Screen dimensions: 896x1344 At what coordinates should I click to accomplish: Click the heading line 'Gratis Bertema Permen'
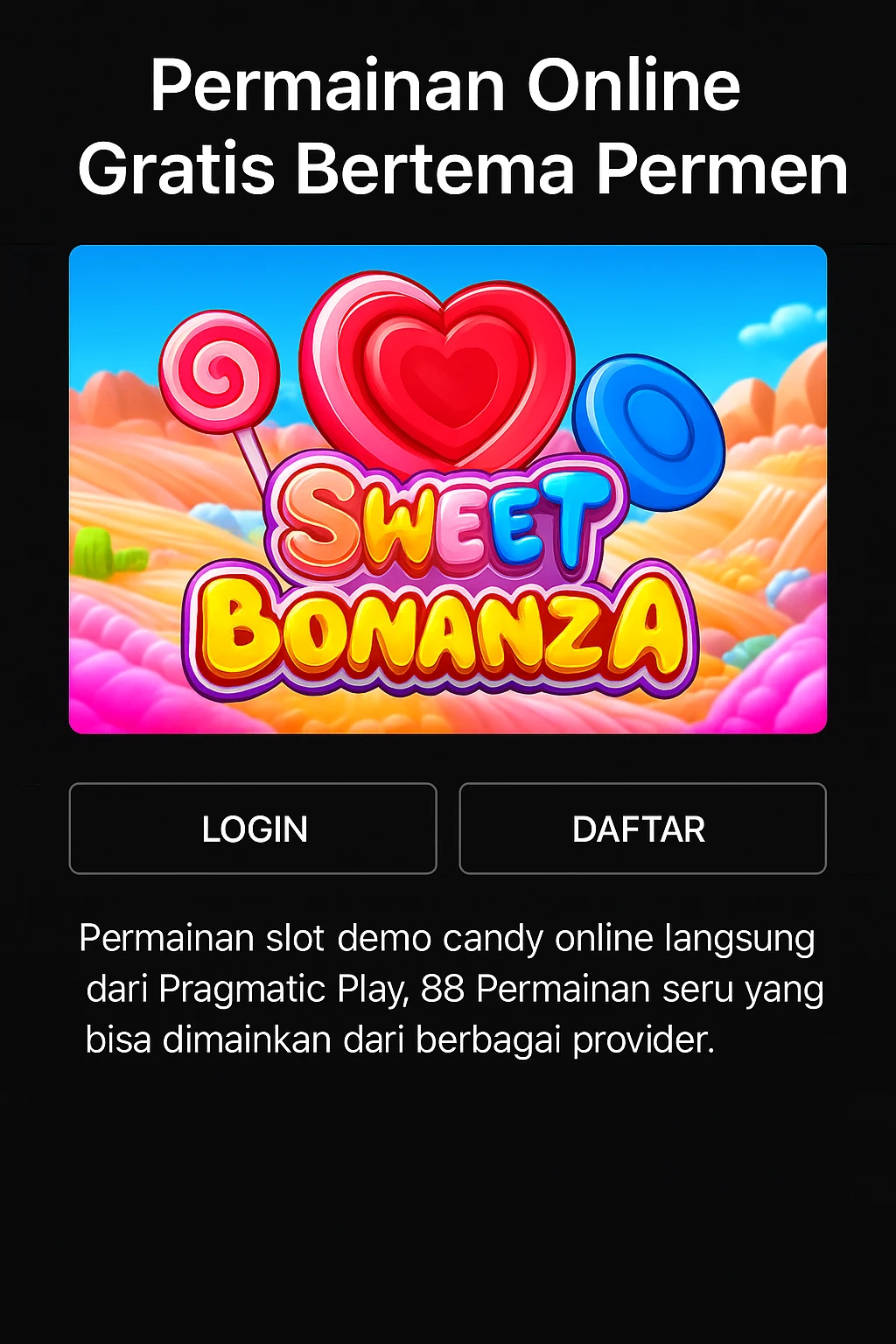click(463, 168)
